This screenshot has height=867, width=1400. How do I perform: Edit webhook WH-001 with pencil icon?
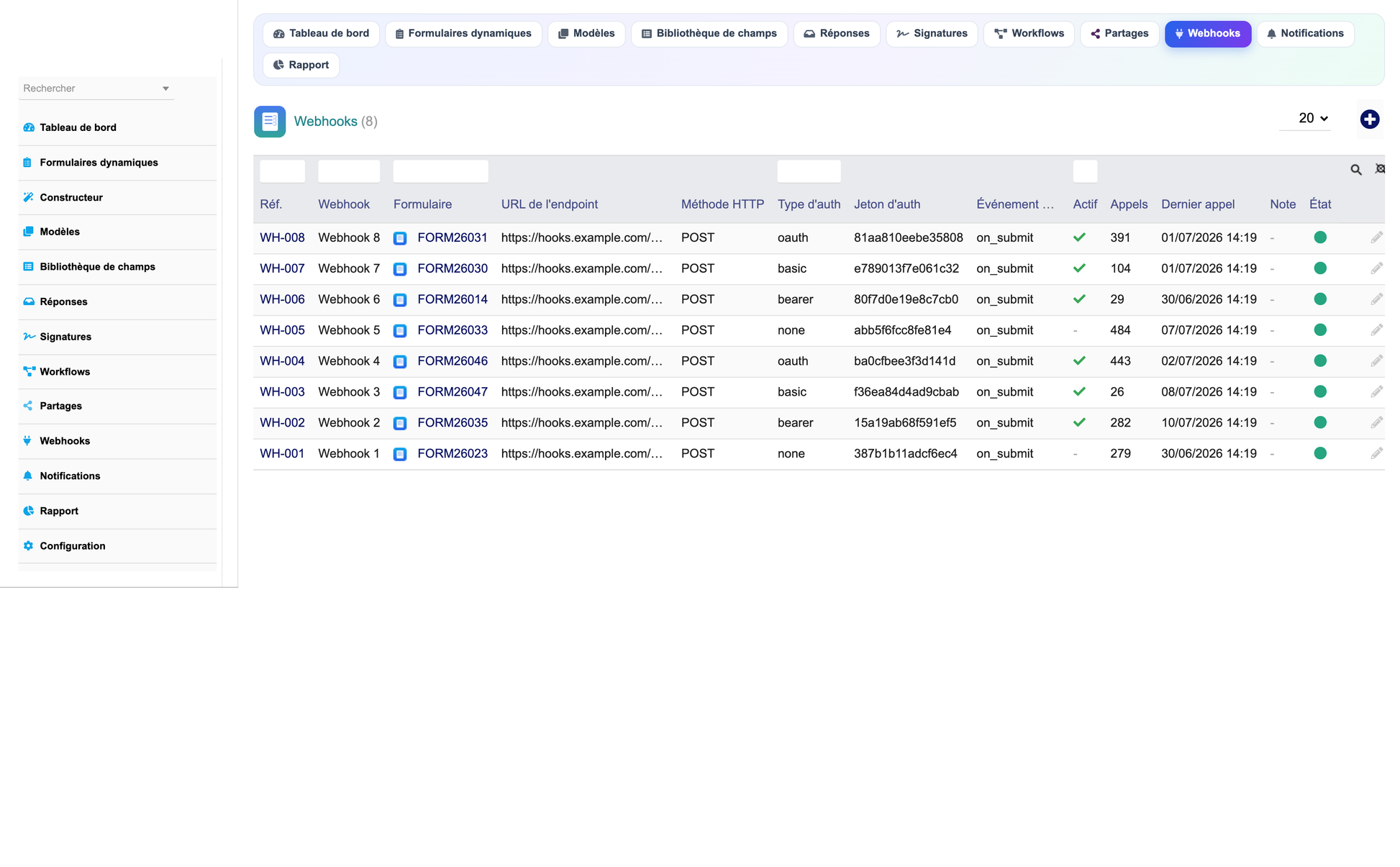click(x=1376, y=454)
